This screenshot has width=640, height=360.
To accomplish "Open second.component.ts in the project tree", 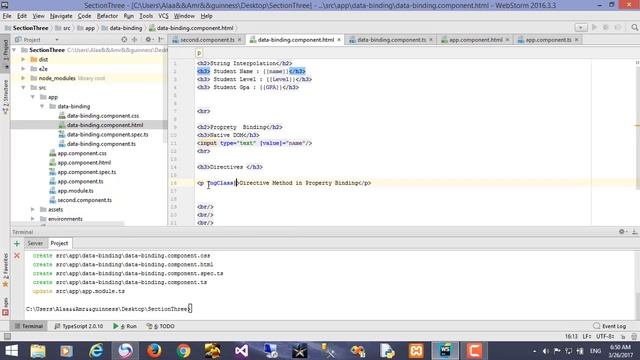I will [x=84, y=200].
